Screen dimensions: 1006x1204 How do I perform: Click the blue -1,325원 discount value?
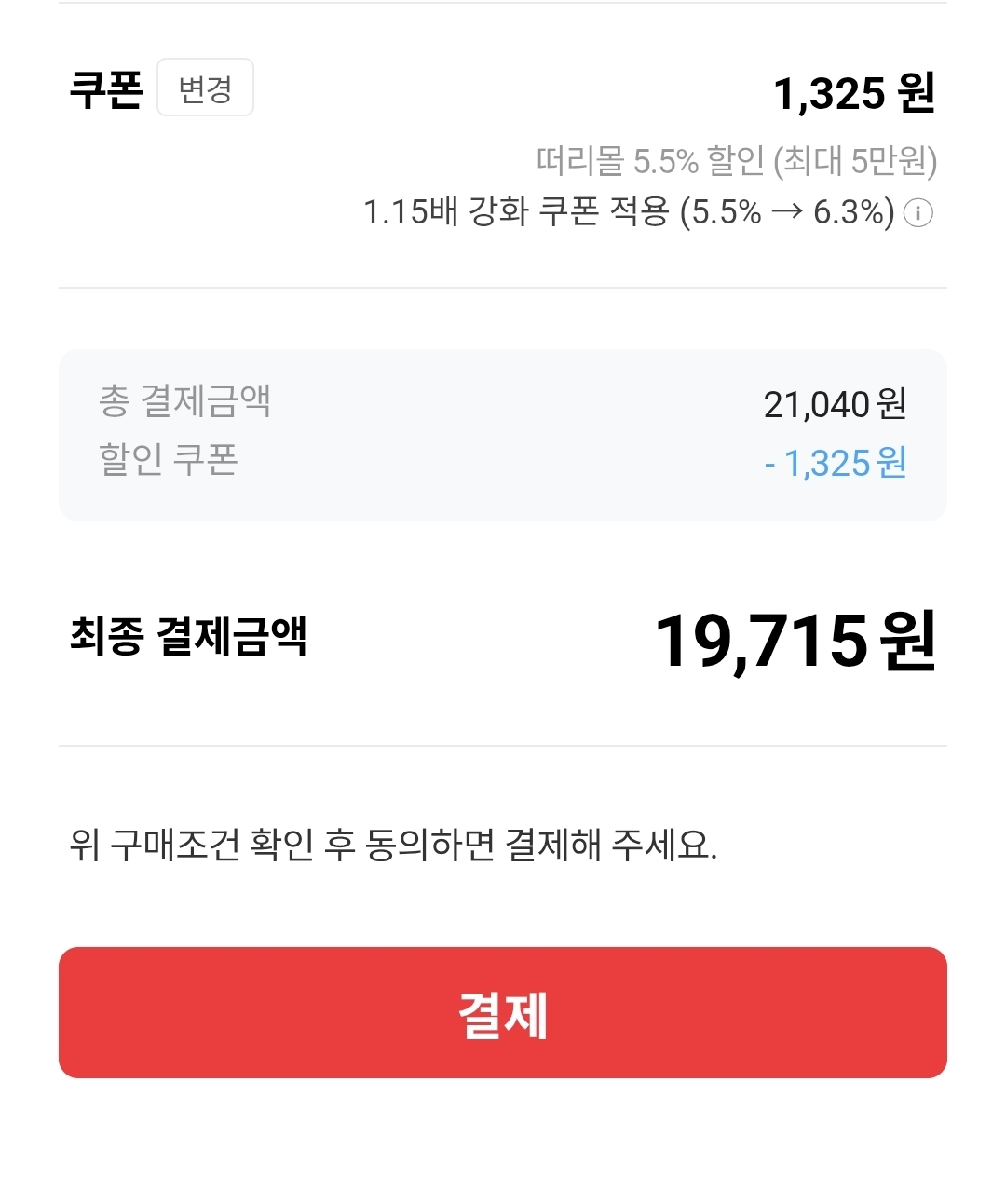pos(835,463)
